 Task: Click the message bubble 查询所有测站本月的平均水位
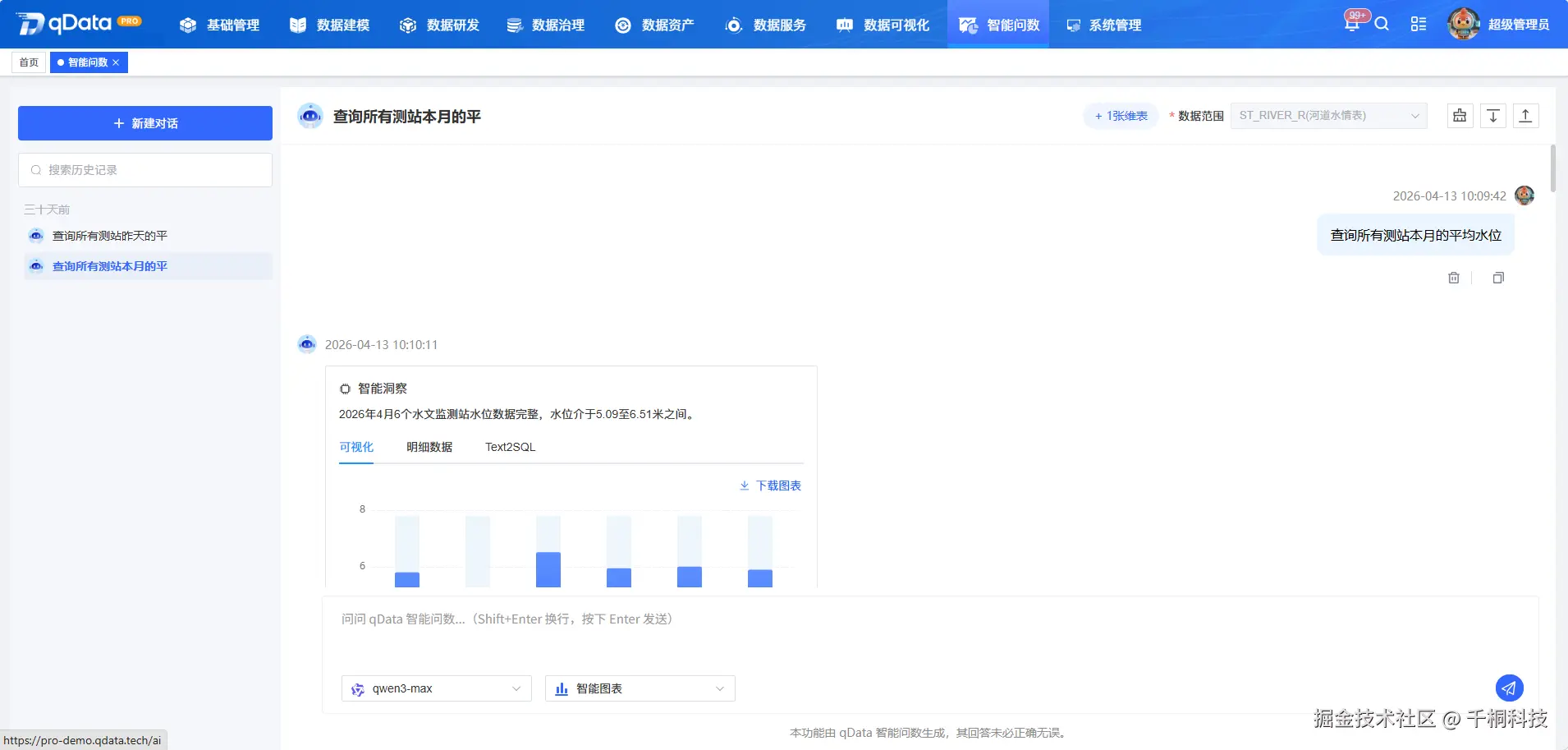point(1416,235)
